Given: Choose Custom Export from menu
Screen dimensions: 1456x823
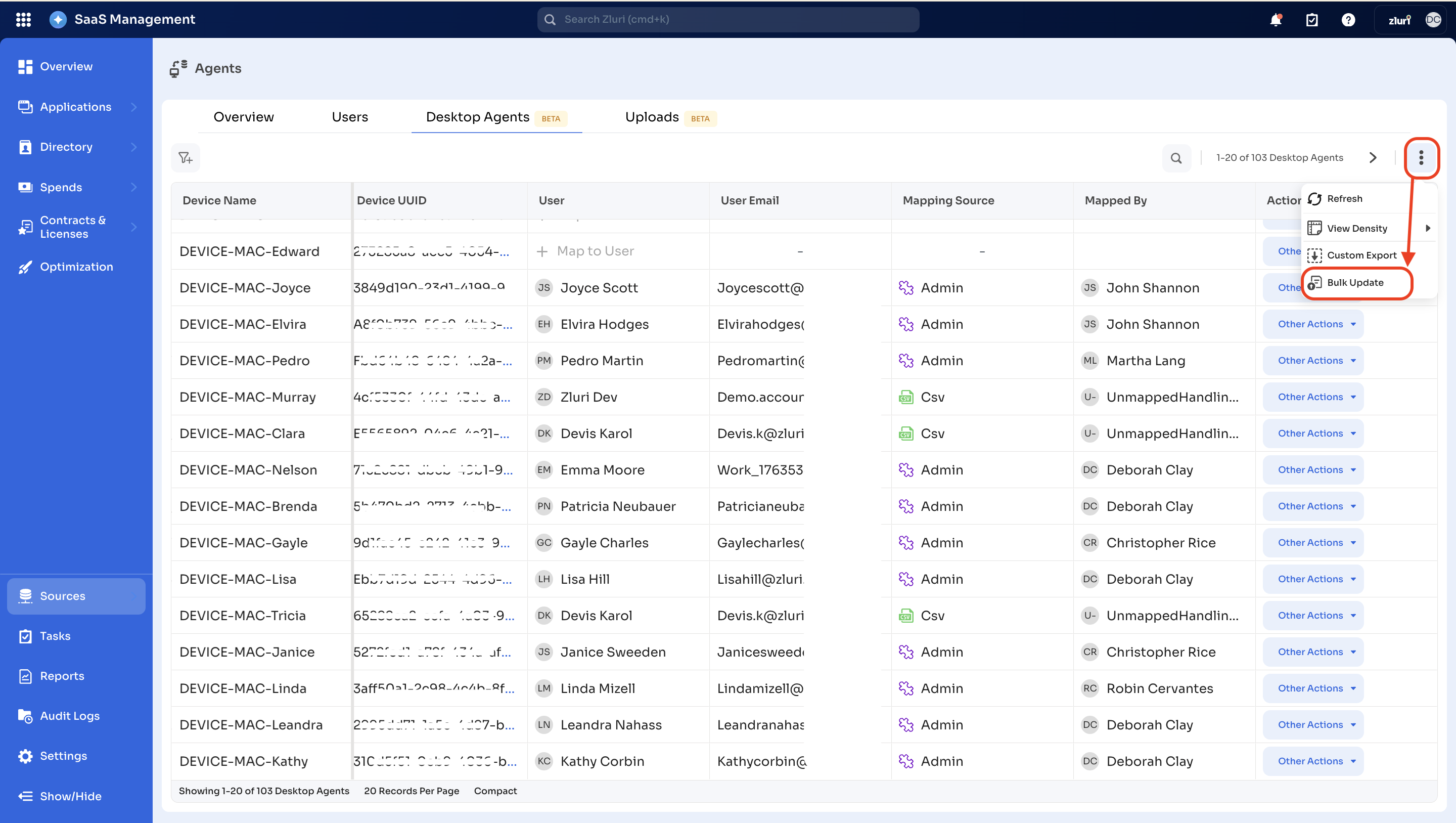Looking at the screenshot, I should click(1361, 255).
